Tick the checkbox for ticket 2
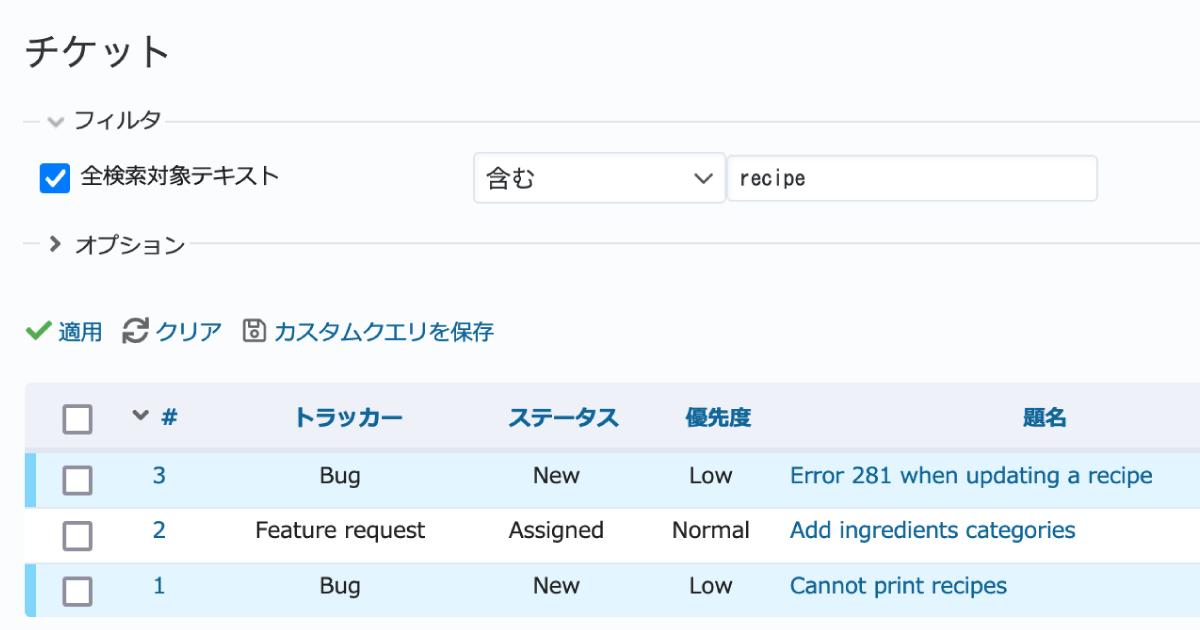Screen dimensions: 1200x630 77,536
